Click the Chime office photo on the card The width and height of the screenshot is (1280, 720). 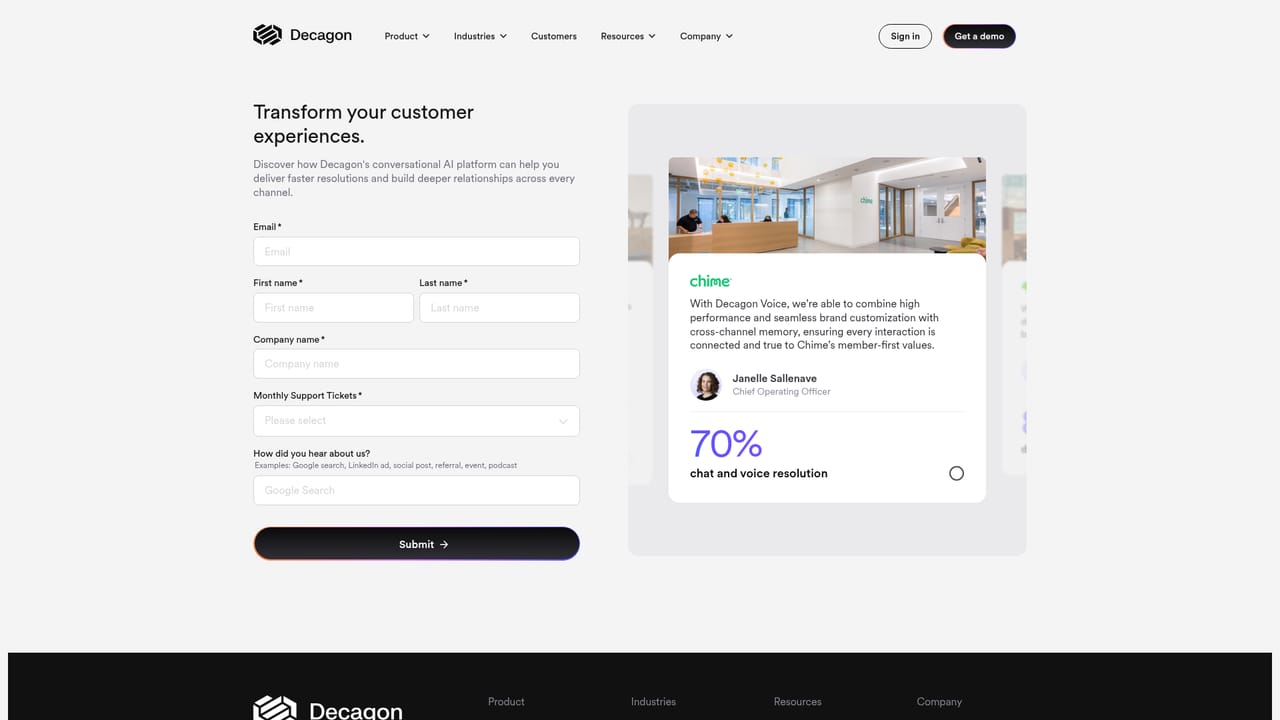pos(827,205)
